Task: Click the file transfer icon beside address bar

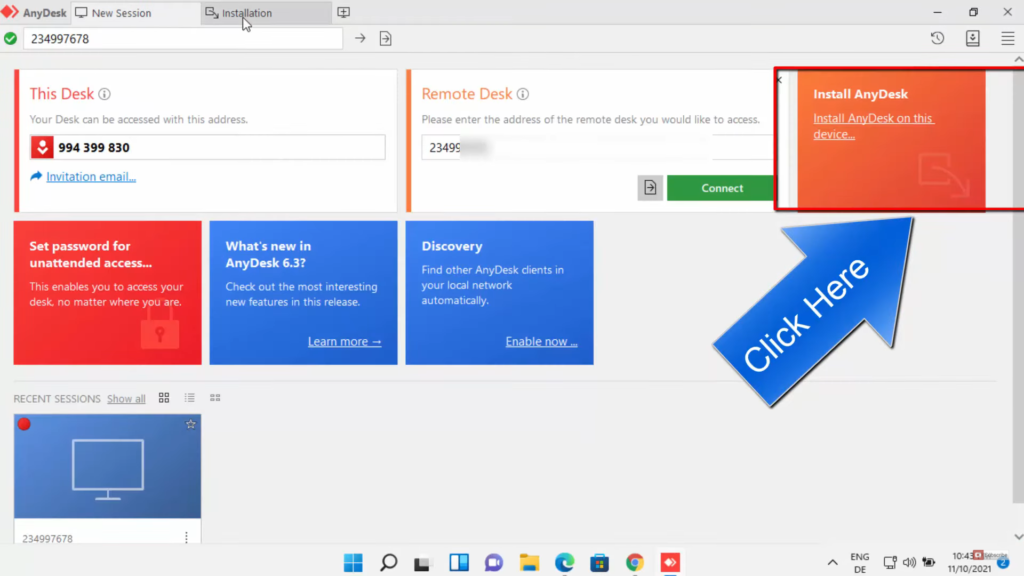Action: pyautogui.click(x=385, y=38)
